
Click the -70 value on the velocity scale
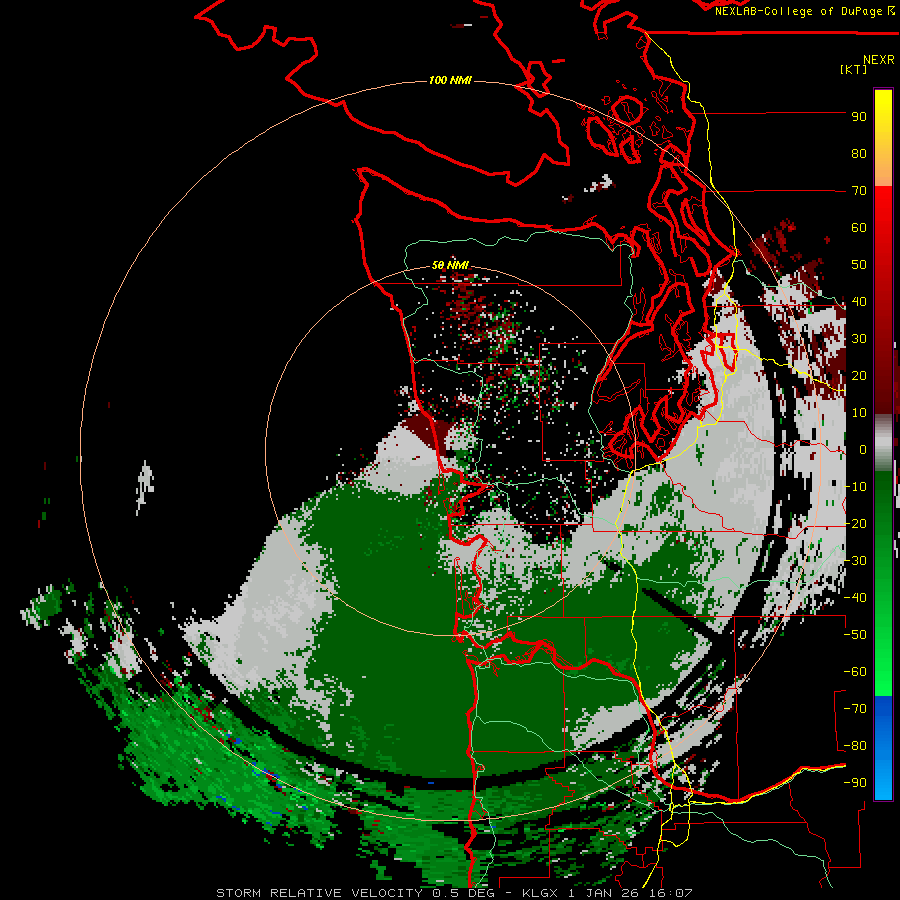tap(855, 709)
